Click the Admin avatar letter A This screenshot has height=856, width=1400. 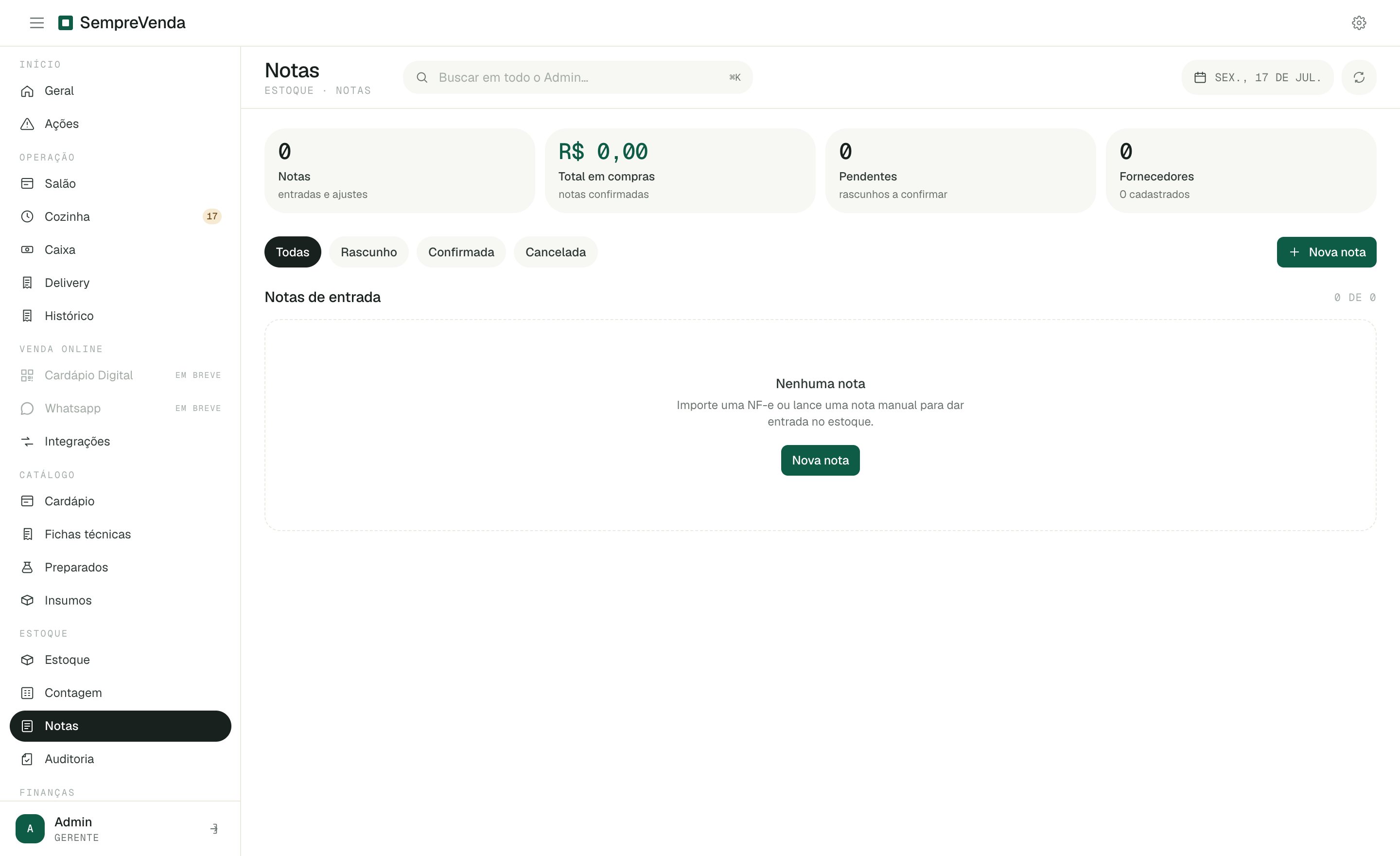coord(30,829)
